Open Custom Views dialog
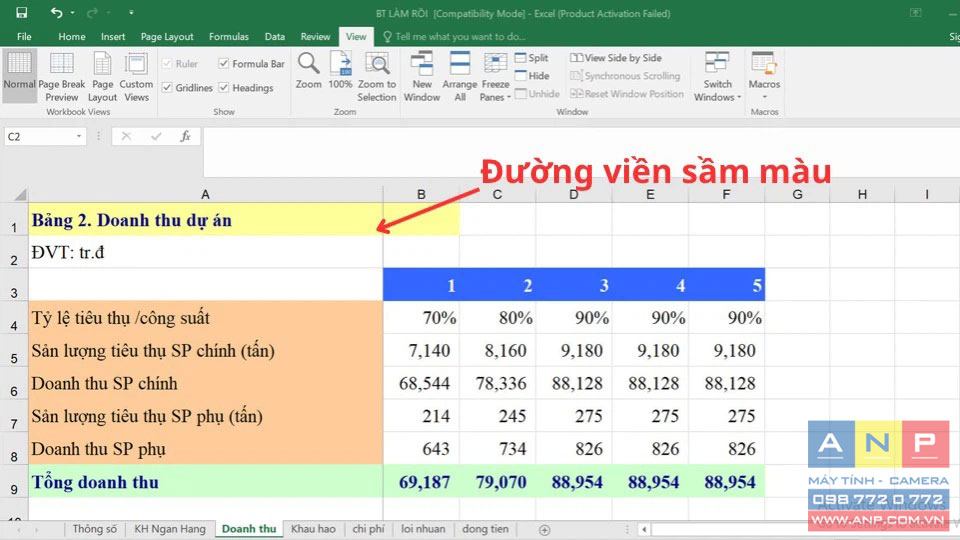Image resolution: width=960 pixels, height=540 pixels. (x=136, y=76)
